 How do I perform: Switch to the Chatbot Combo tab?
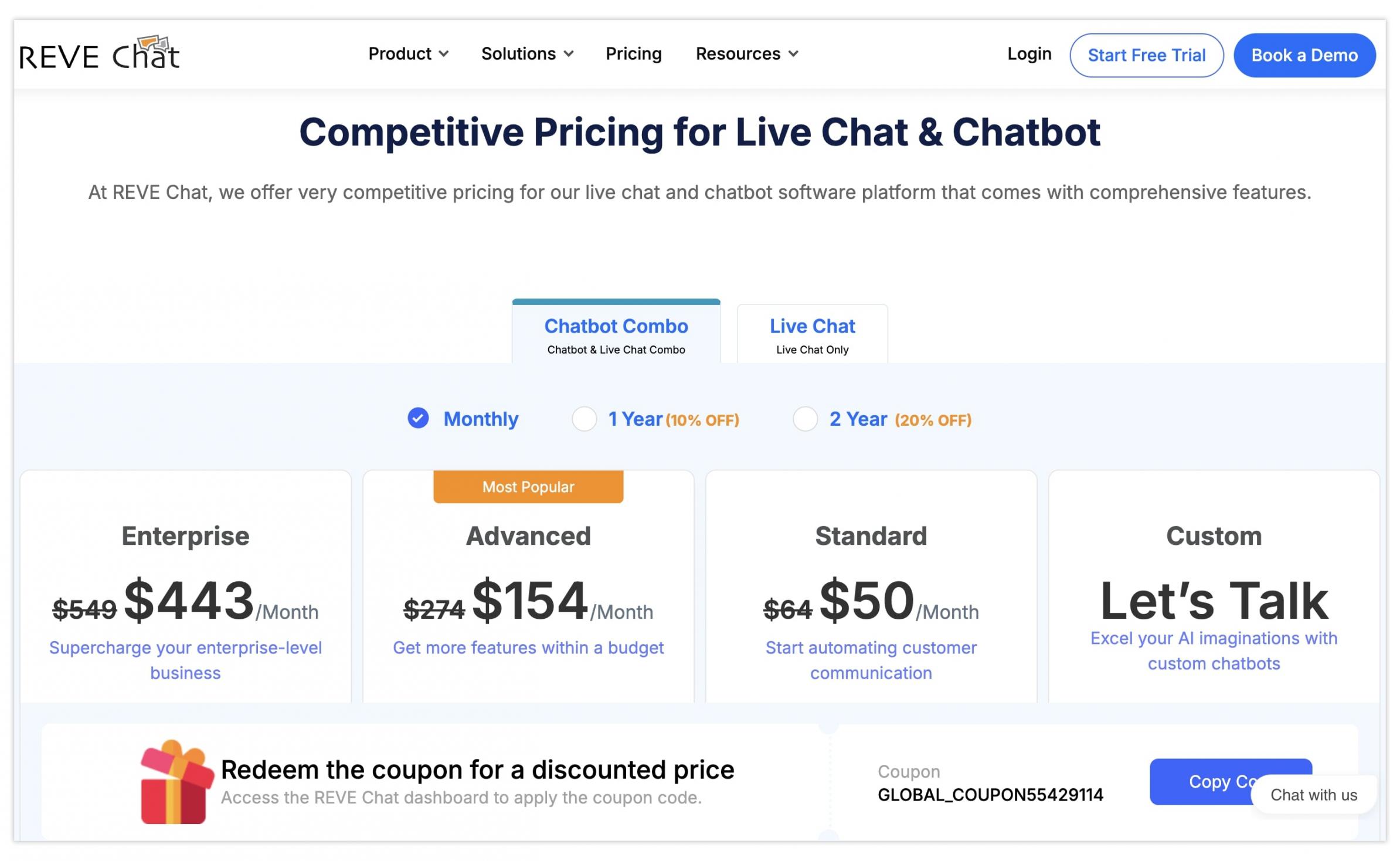(x=616, y=334)
